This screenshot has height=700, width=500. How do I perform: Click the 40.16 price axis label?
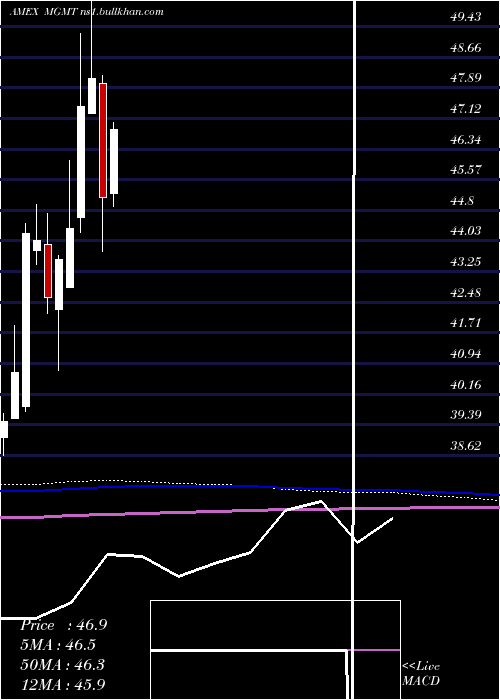tap(466, 385)
